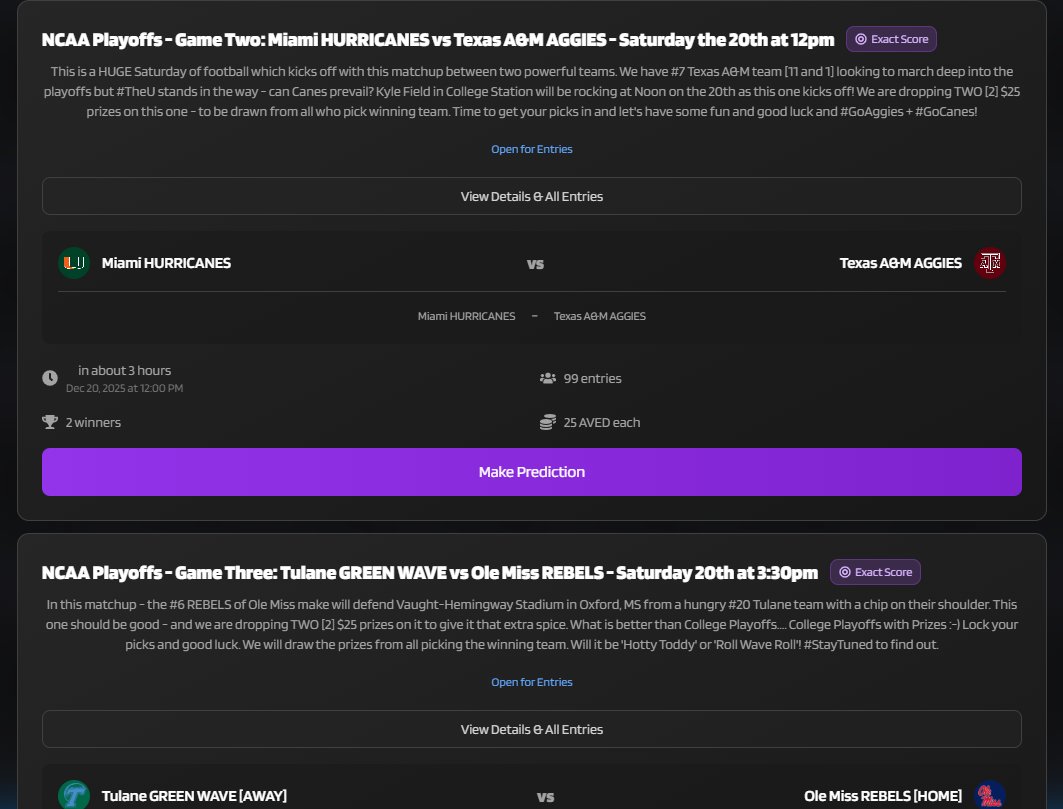Click the Tulane Green Wave team logo
The height and width of the screenshot is (809, 1063).
tap(74, 795)
